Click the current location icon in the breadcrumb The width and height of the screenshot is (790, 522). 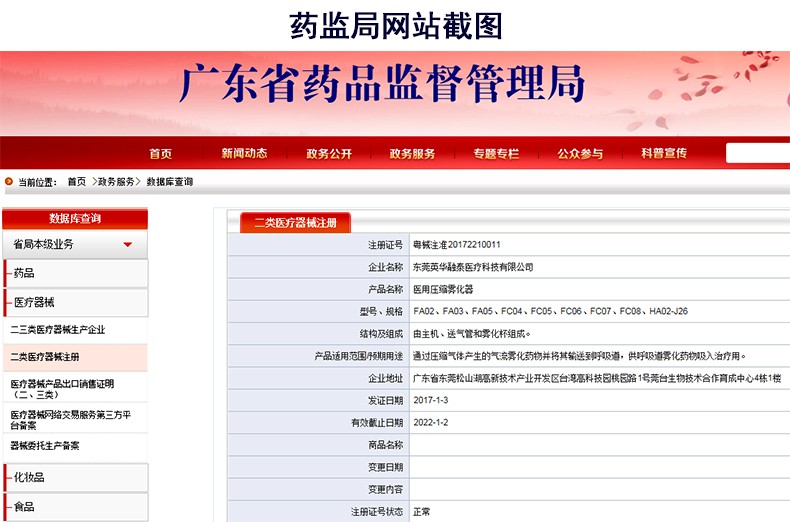[x=9, y=182]
